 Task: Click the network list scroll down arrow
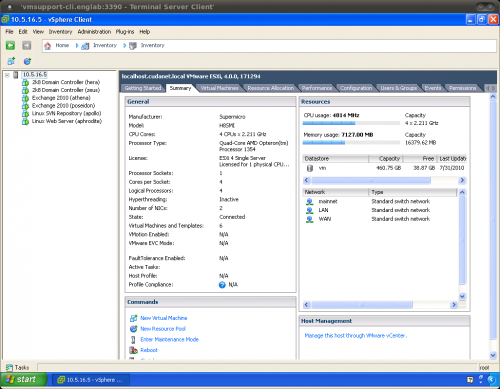pyautogui.click(x=462, y=296)
